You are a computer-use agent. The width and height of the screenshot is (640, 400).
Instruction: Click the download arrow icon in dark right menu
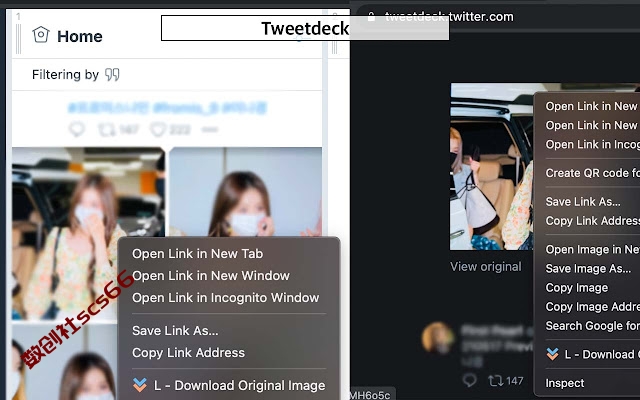click(552, 354)
